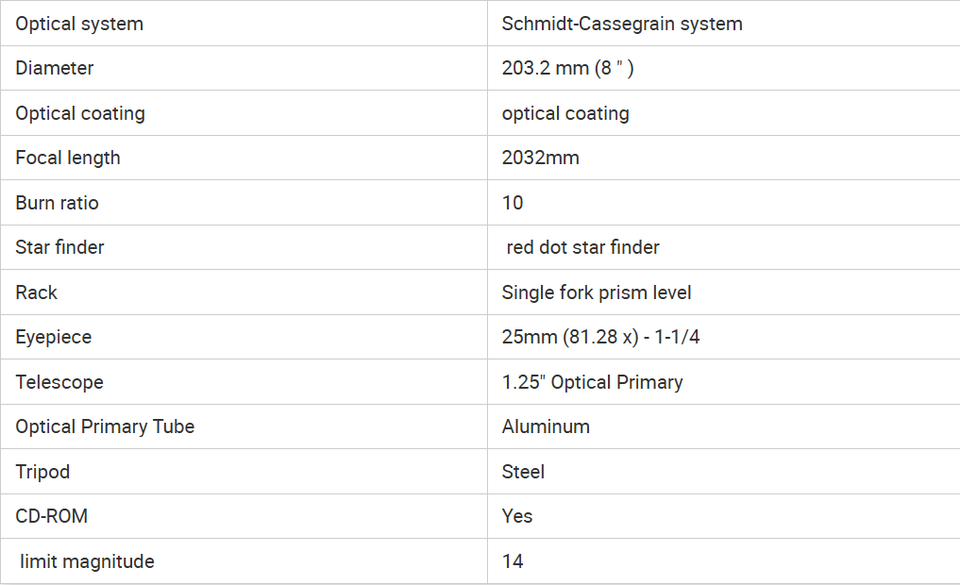This screenshot has width=960, height=585.
Task: Click the "Star finder" label cell
Action: [x=244, y=247]
